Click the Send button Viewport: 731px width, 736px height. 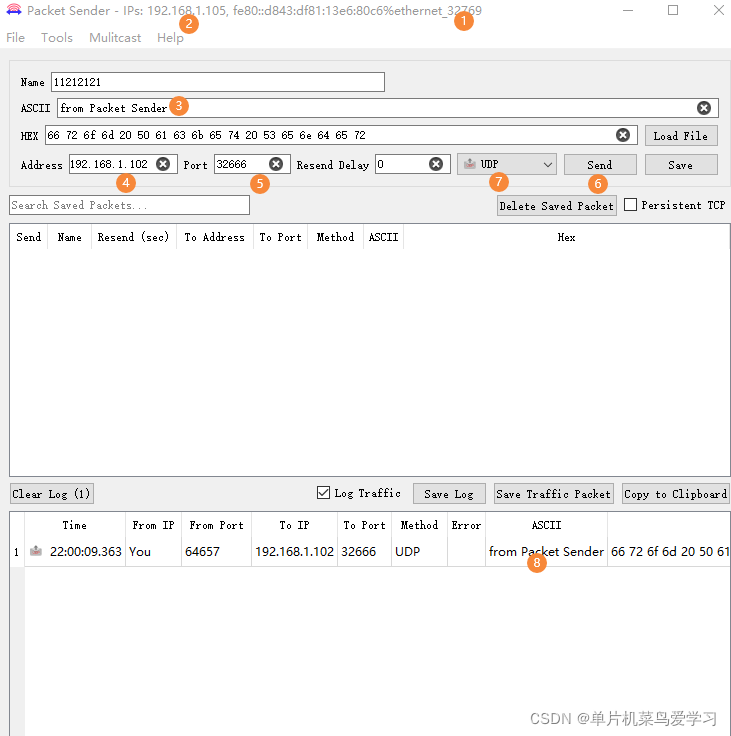pos(600,165)
